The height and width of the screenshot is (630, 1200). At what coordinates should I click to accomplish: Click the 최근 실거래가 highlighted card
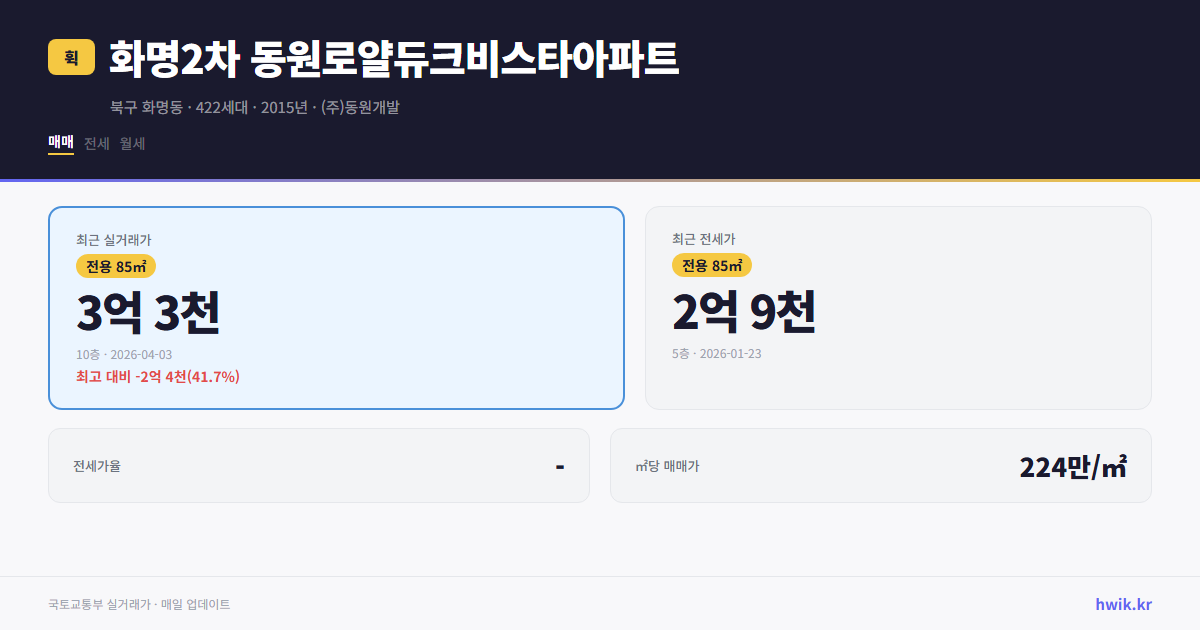336,306
